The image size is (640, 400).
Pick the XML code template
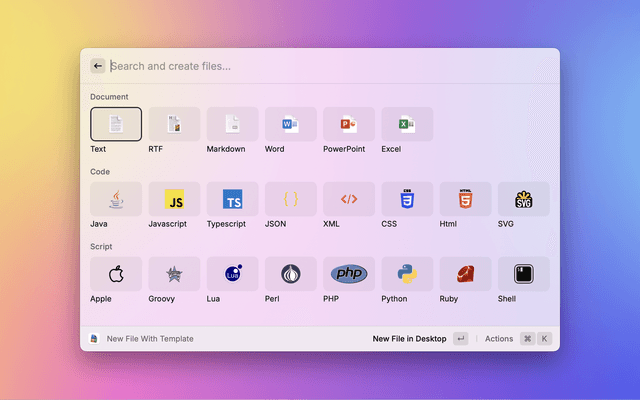(349, 199)
